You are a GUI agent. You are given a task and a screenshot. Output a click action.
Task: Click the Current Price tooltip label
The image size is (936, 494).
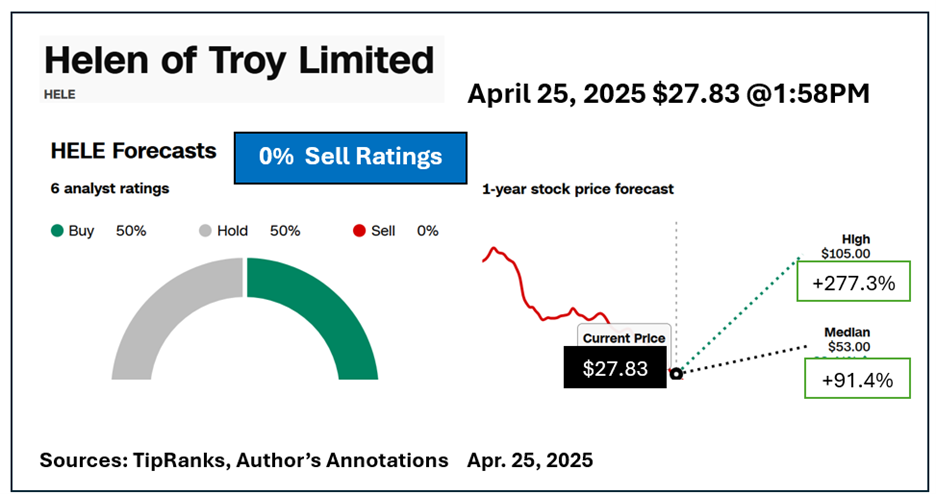click(624, 338)
